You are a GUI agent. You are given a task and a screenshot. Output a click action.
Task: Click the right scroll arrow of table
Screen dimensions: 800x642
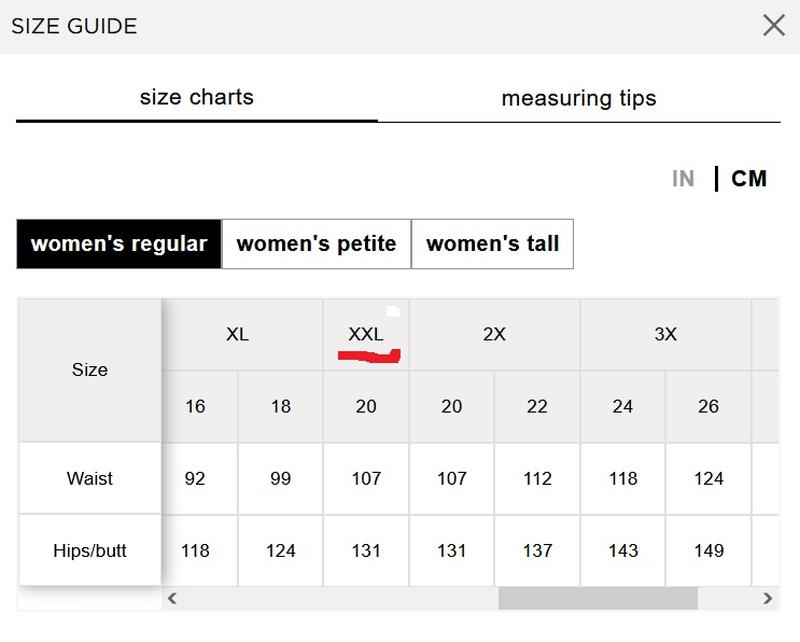coord(767,598)
